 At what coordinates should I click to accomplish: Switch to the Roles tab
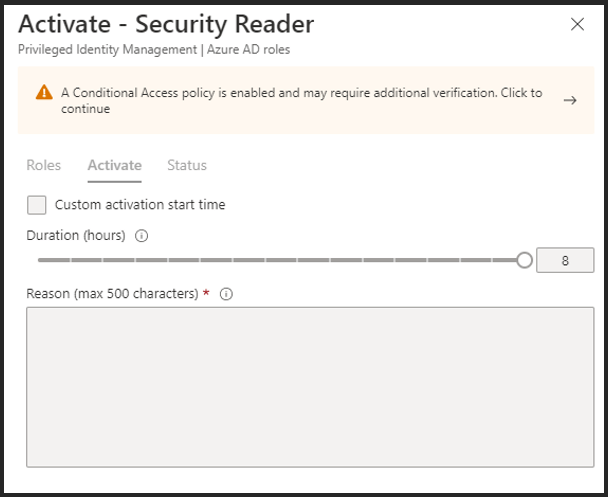(44, 165)
